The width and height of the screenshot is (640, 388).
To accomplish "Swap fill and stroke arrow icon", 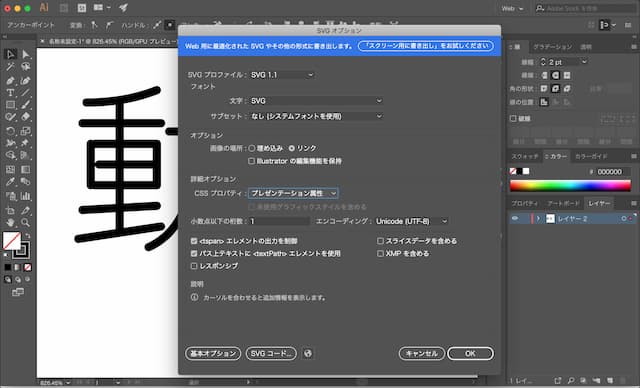I will (x=28, y=235).
